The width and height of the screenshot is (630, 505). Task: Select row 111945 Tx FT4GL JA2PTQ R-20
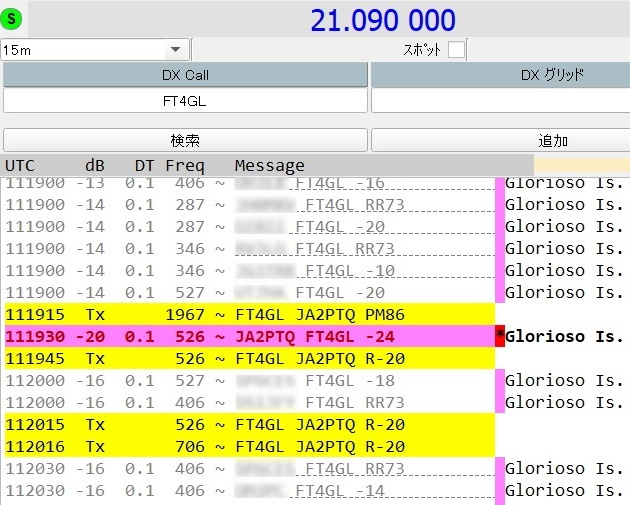pos(250,359)
